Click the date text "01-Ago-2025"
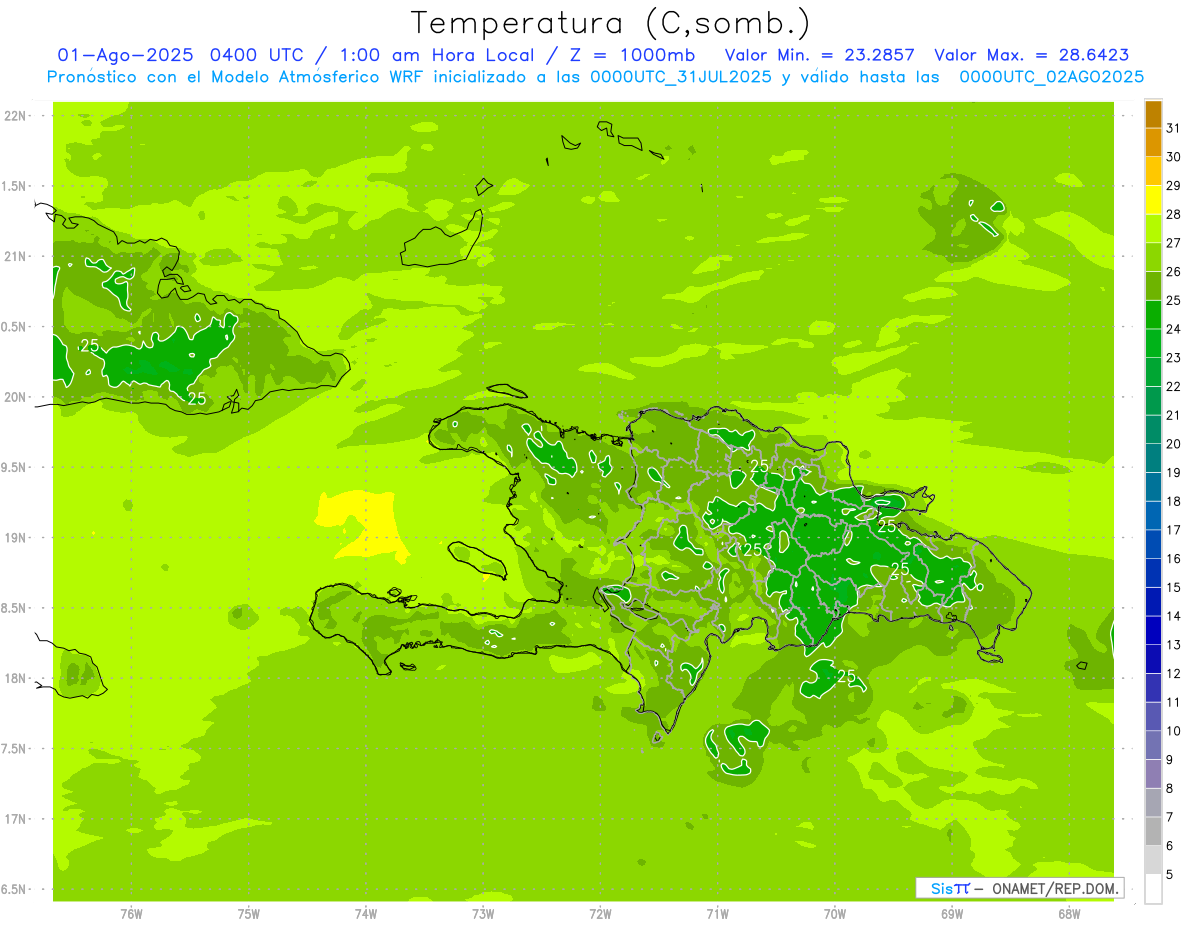 (x=125, y=55)
